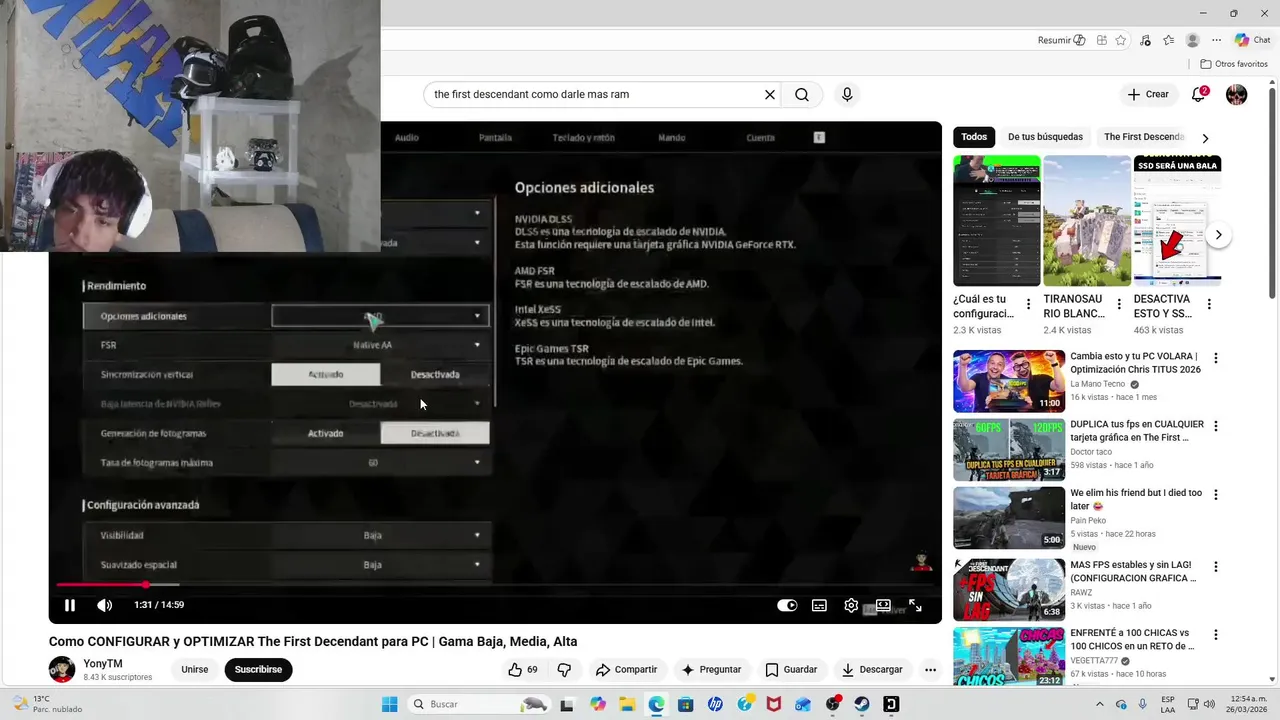The height and width of the screenshot is (720, 1280).
Task: Open the YonyTM channel name link
Action: 103,664
